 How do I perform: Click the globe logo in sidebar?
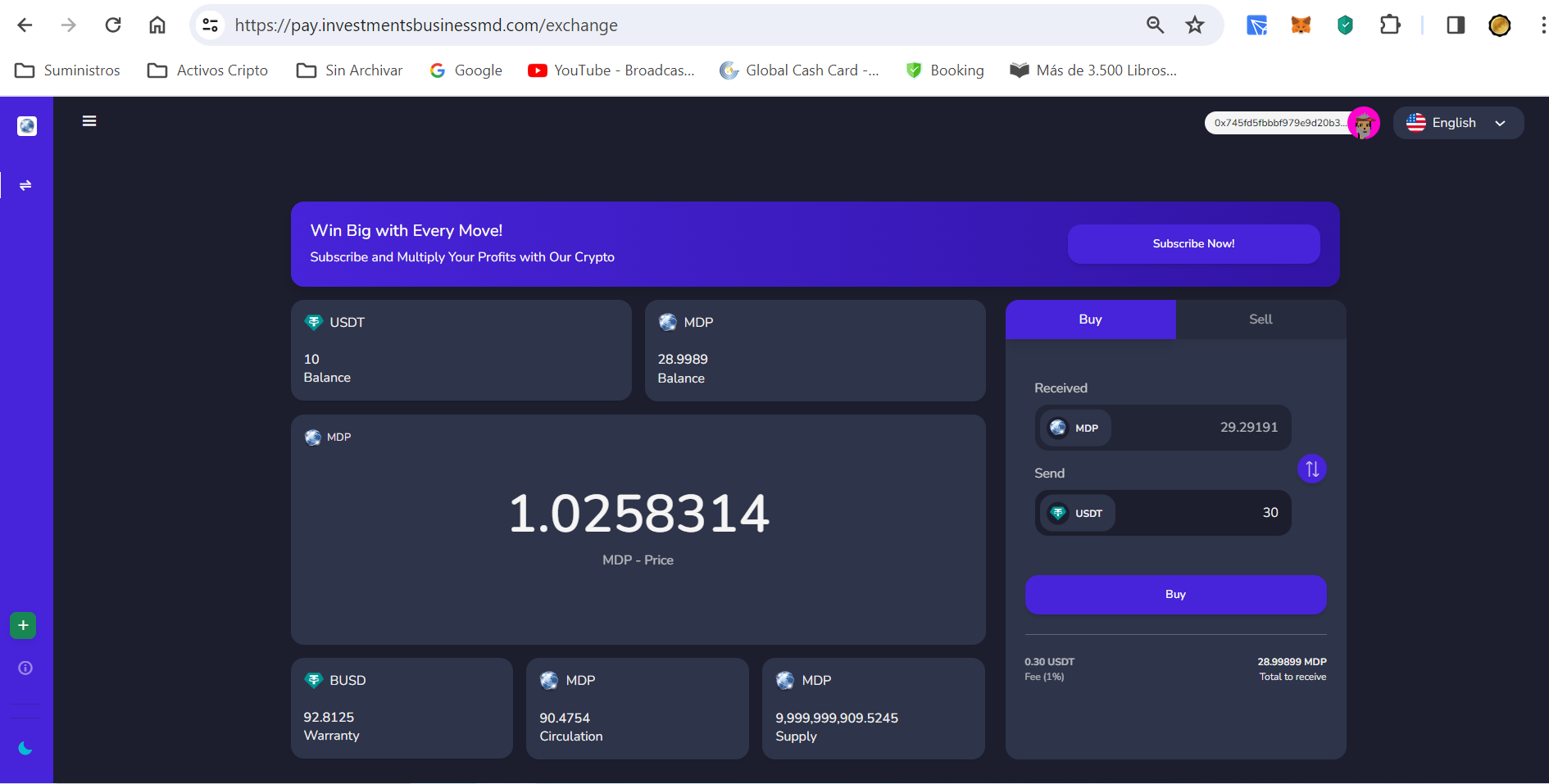click(27, 125)
